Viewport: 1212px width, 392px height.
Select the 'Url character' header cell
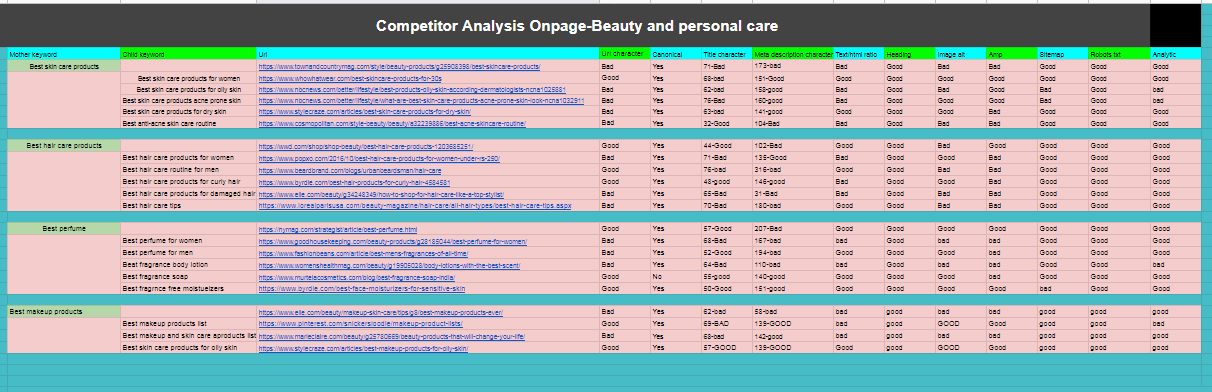coord(624,53)
